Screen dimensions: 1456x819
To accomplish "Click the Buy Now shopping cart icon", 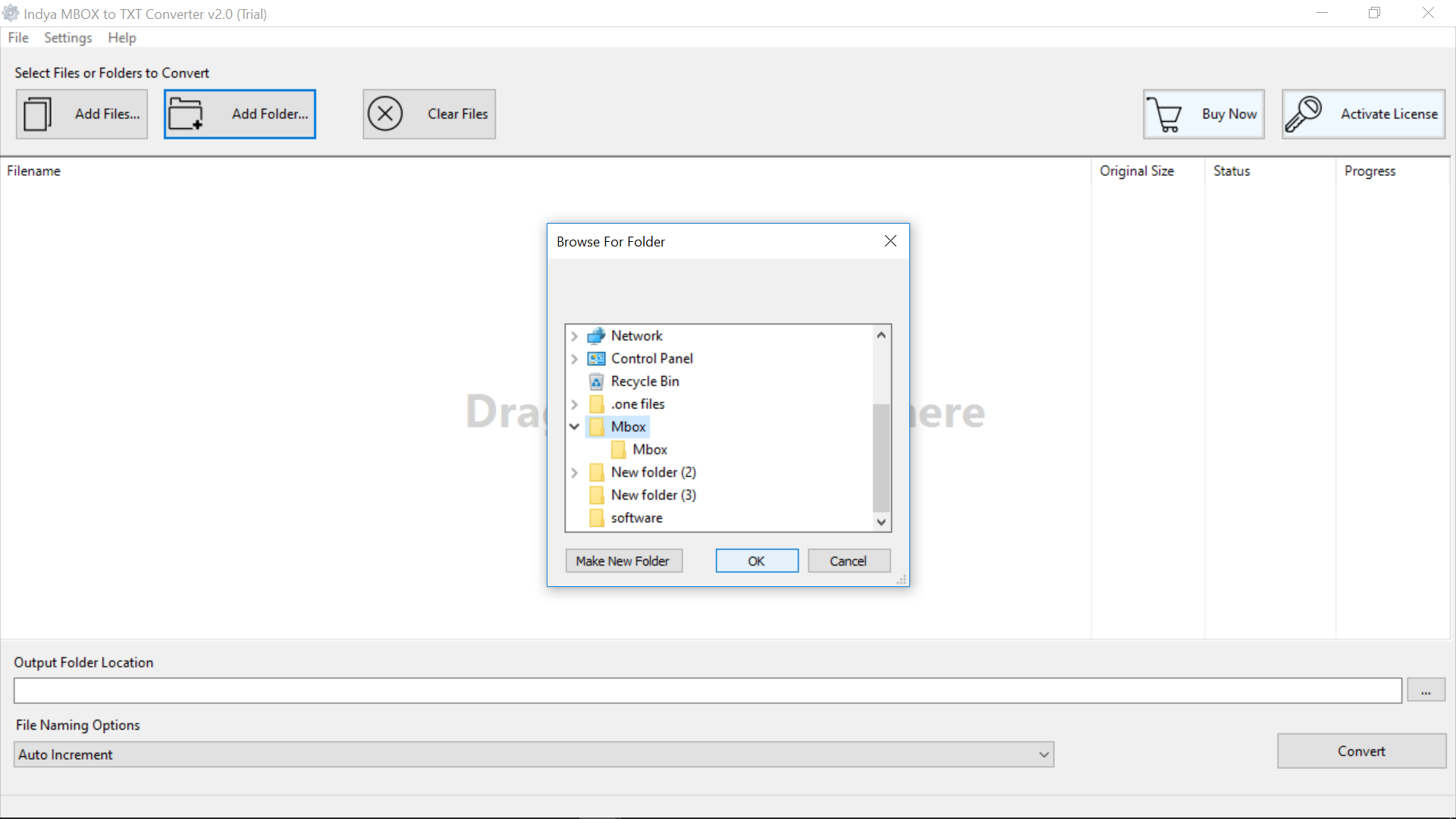I will point(1164,114).
